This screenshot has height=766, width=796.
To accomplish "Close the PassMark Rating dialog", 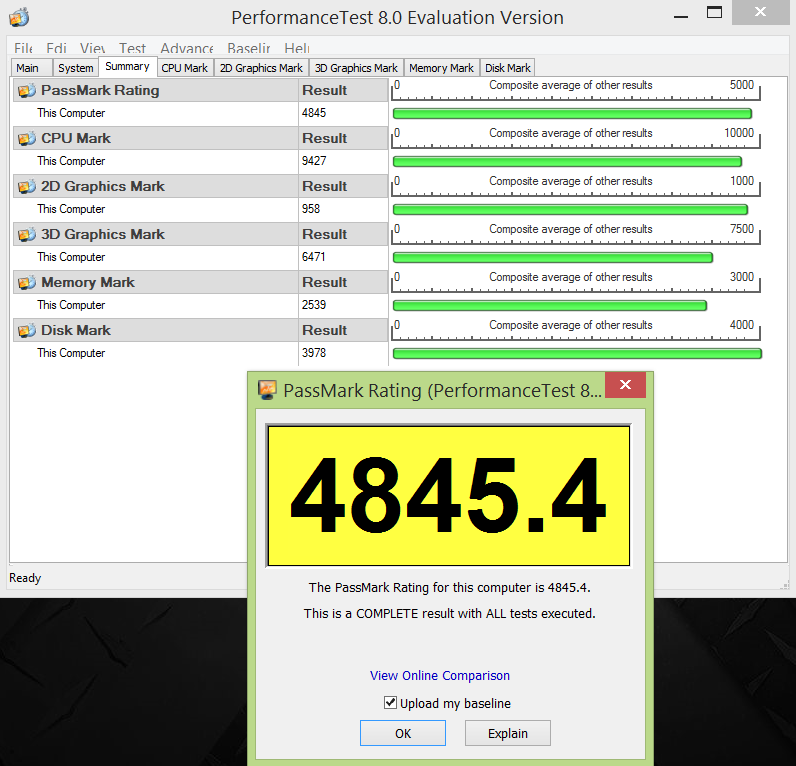I will click(x=625, y=385).
